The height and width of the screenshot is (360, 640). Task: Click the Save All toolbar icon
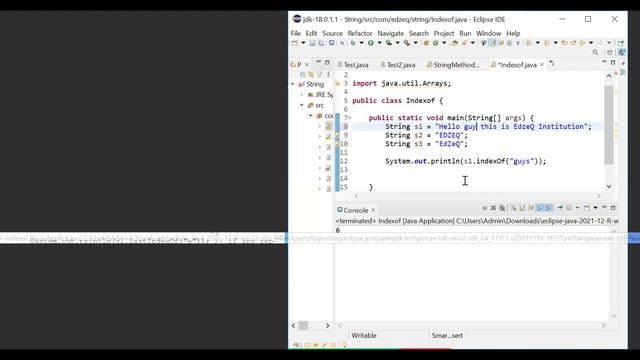pos(321,43)
